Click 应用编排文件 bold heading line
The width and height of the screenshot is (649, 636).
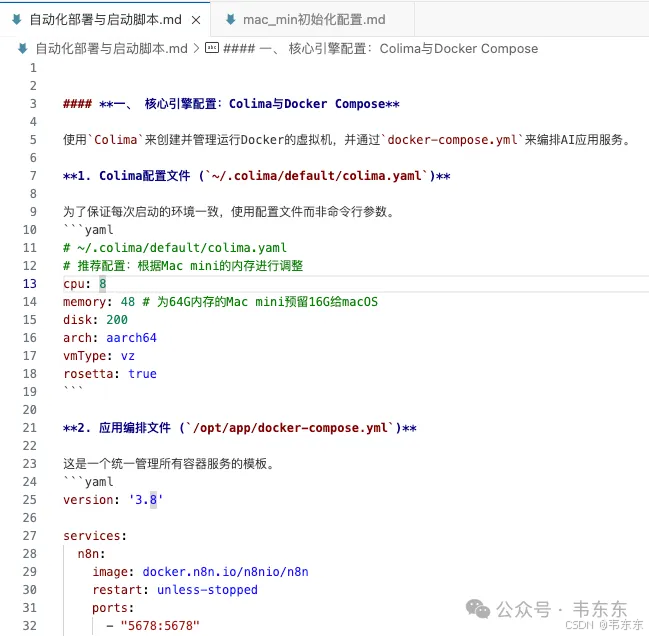[240, 428]
